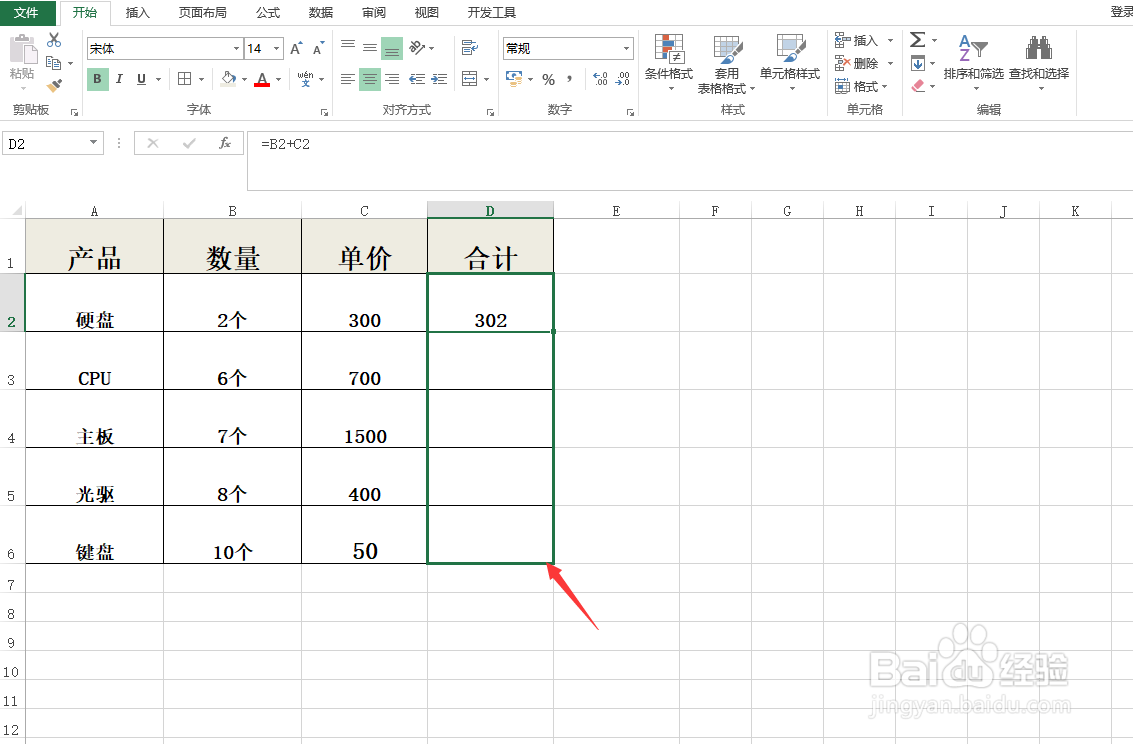Viewport: 1133px width, 744px height.
Task: Click the AutoSum sigma icon
Action: 918,40
